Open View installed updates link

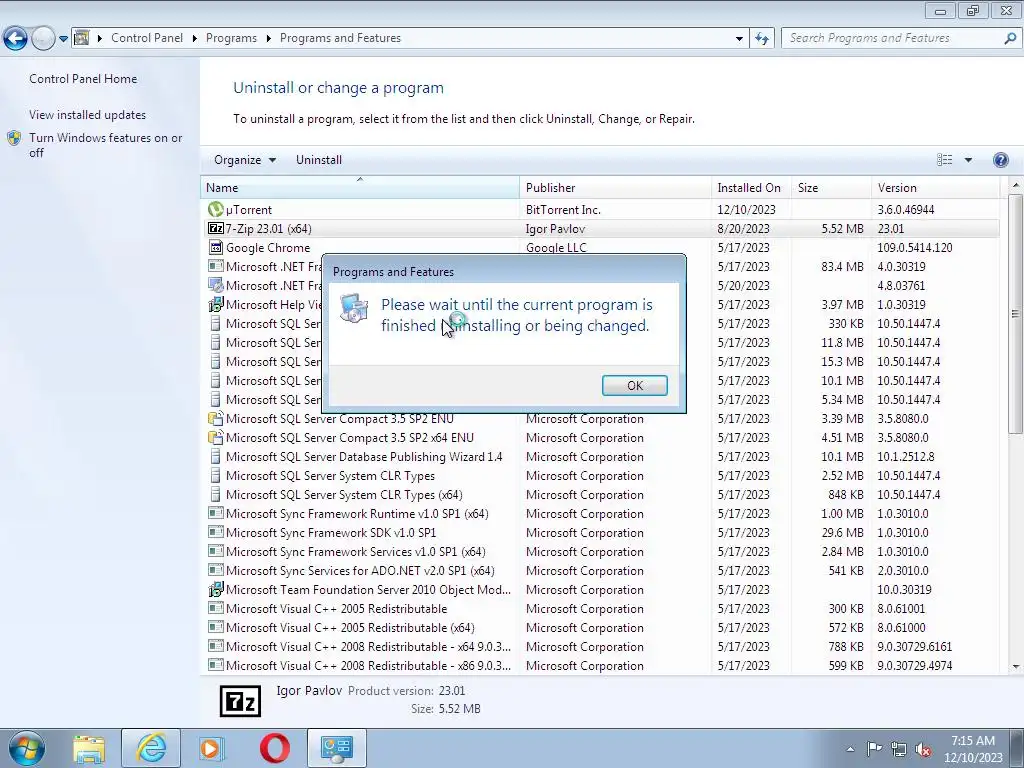[88, 115]
